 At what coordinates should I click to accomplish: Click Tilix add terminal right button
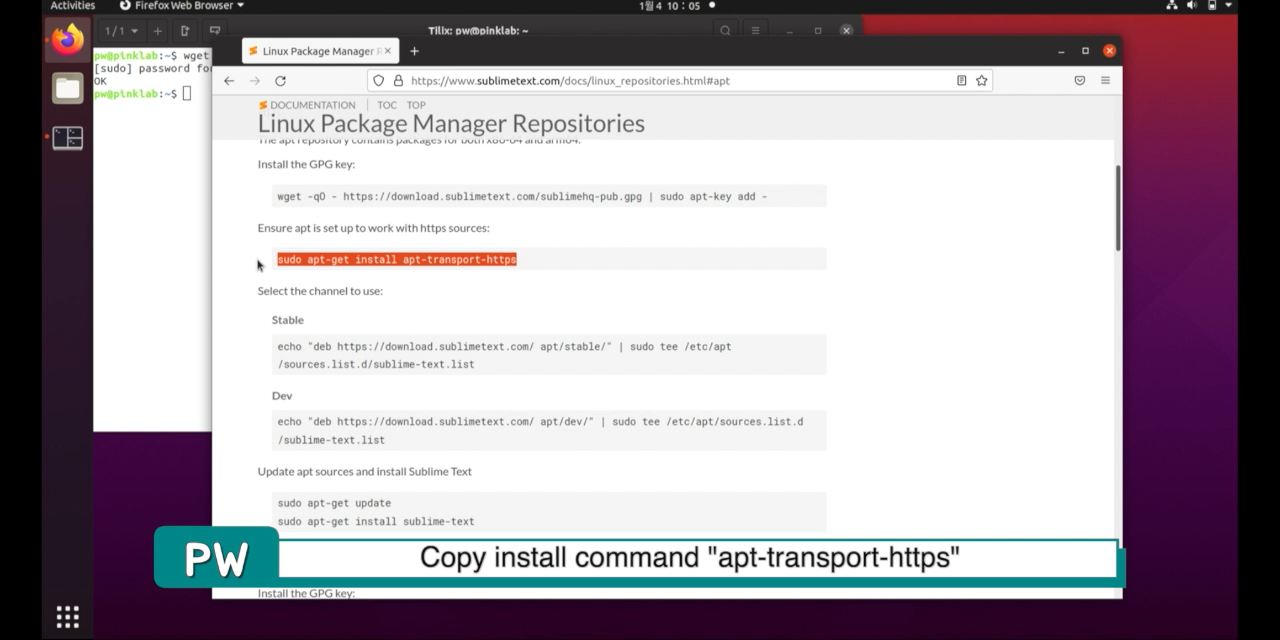pos(185,31)
